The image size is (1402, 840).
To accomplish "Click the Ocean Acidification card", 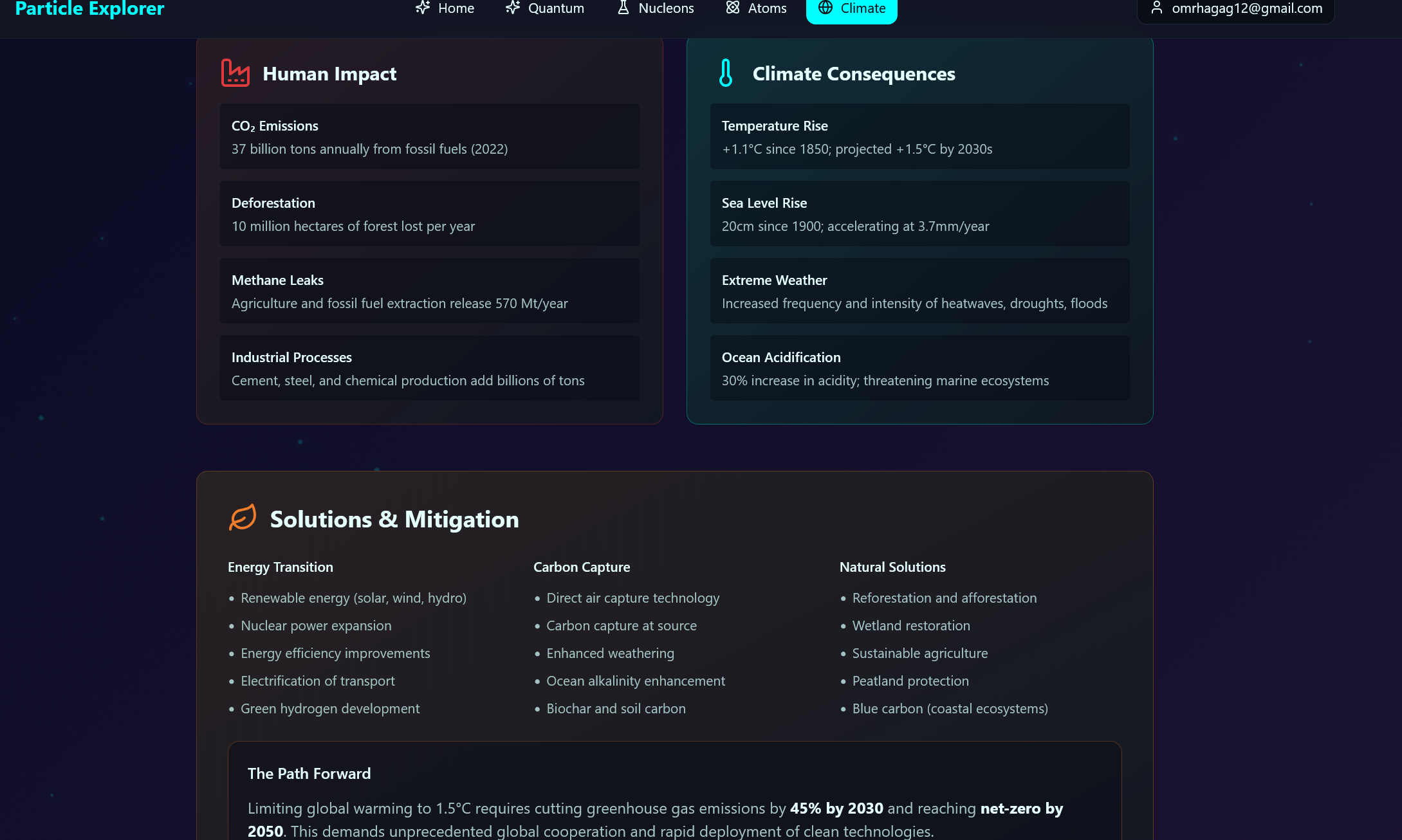I will (x=919, y=368).
